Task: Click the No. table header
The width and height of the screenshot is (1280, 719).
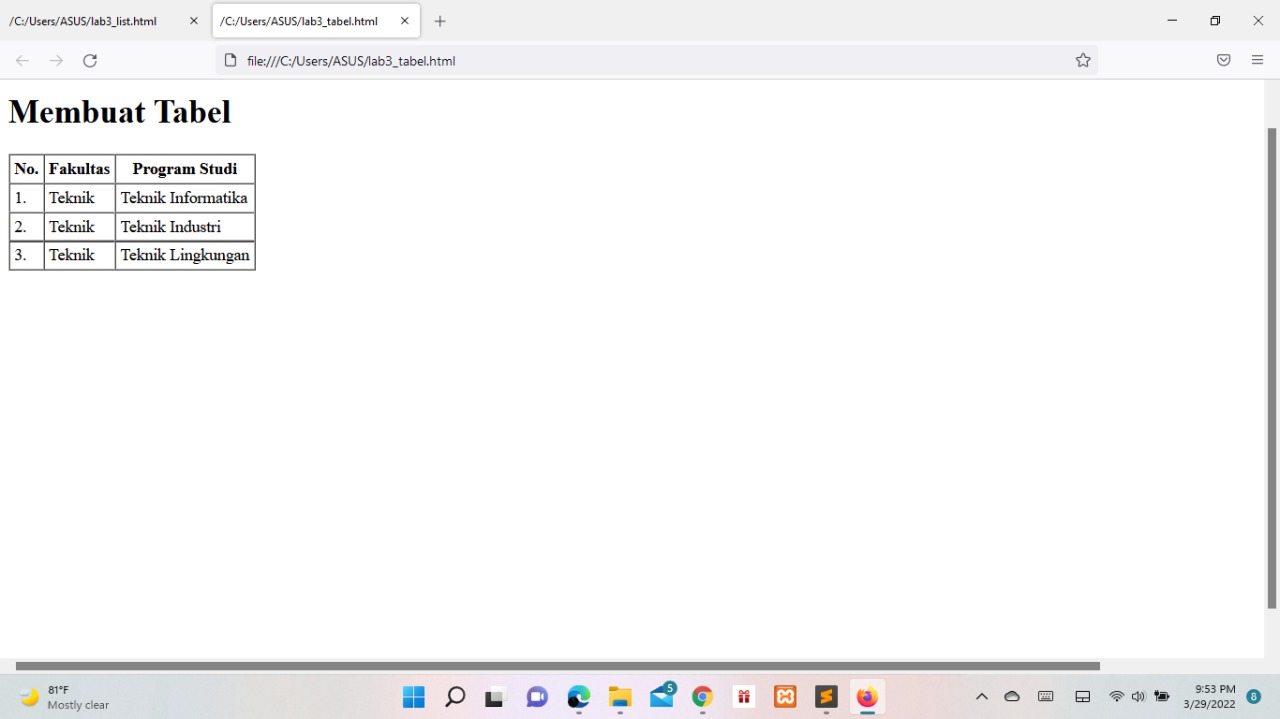Action: (x=27, y=169)
